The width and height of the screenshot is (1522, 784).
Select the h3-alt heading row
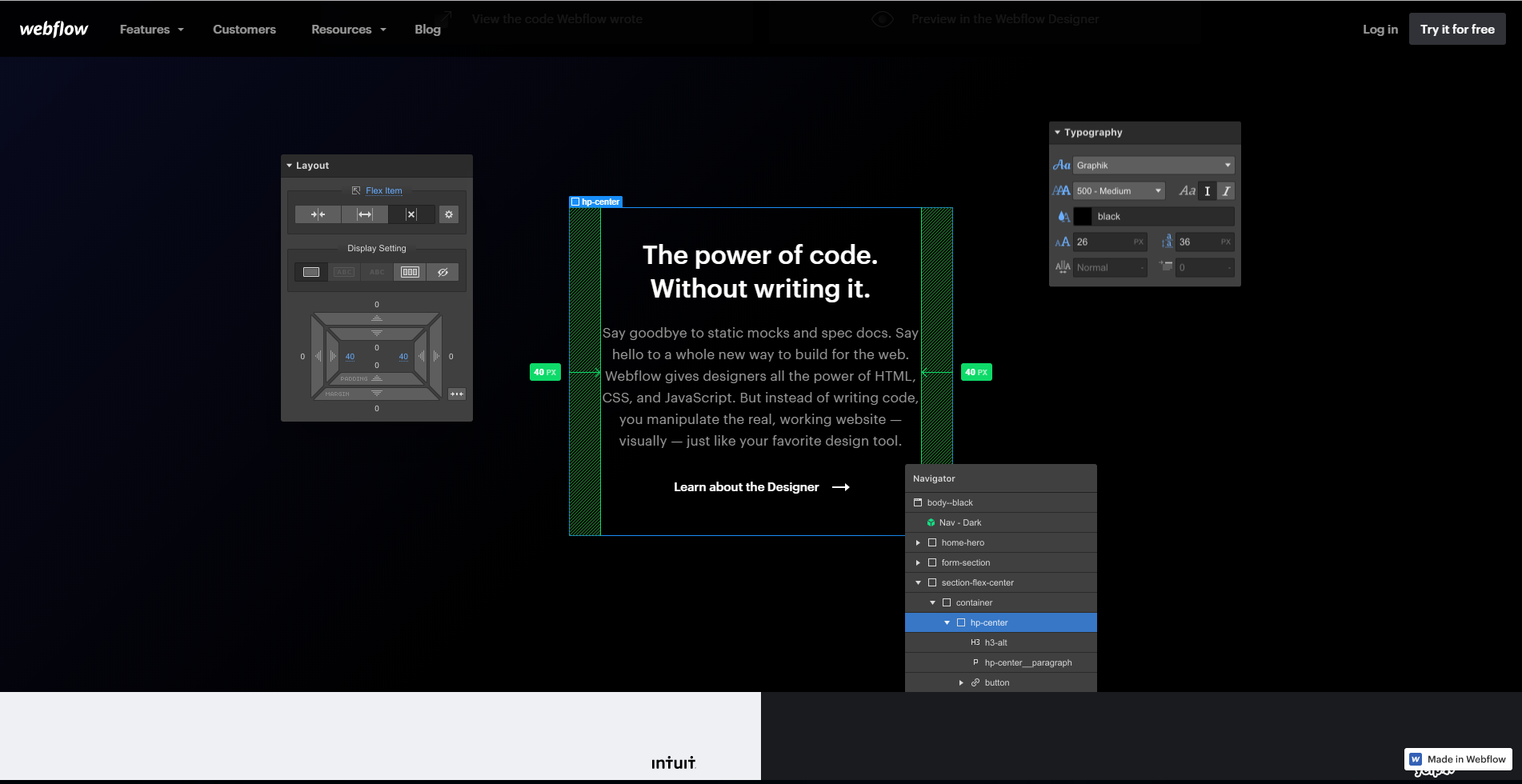coord(1001,642)
